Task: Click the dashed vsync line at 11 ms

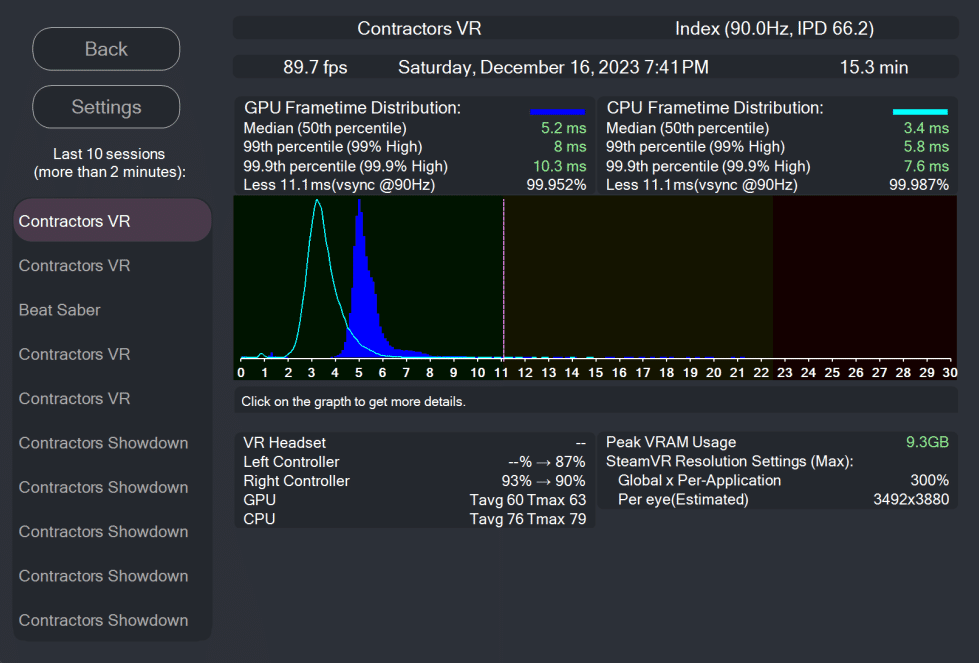Action: point(504,278)
